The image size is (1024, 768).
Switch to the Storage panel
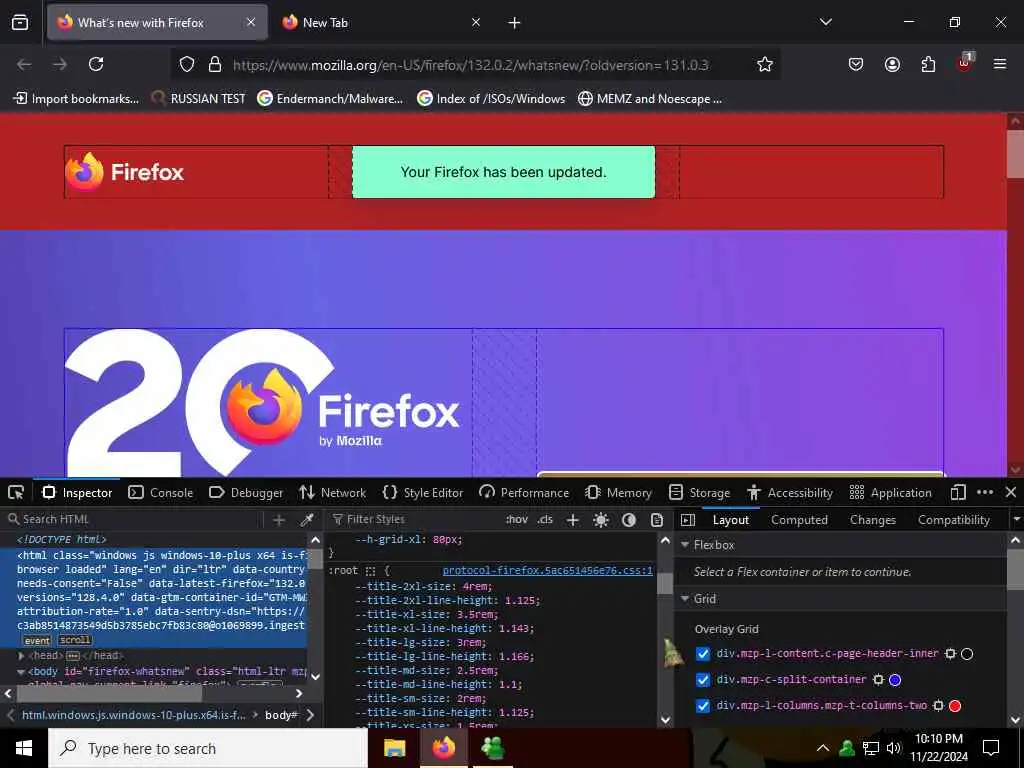[699, 492]
